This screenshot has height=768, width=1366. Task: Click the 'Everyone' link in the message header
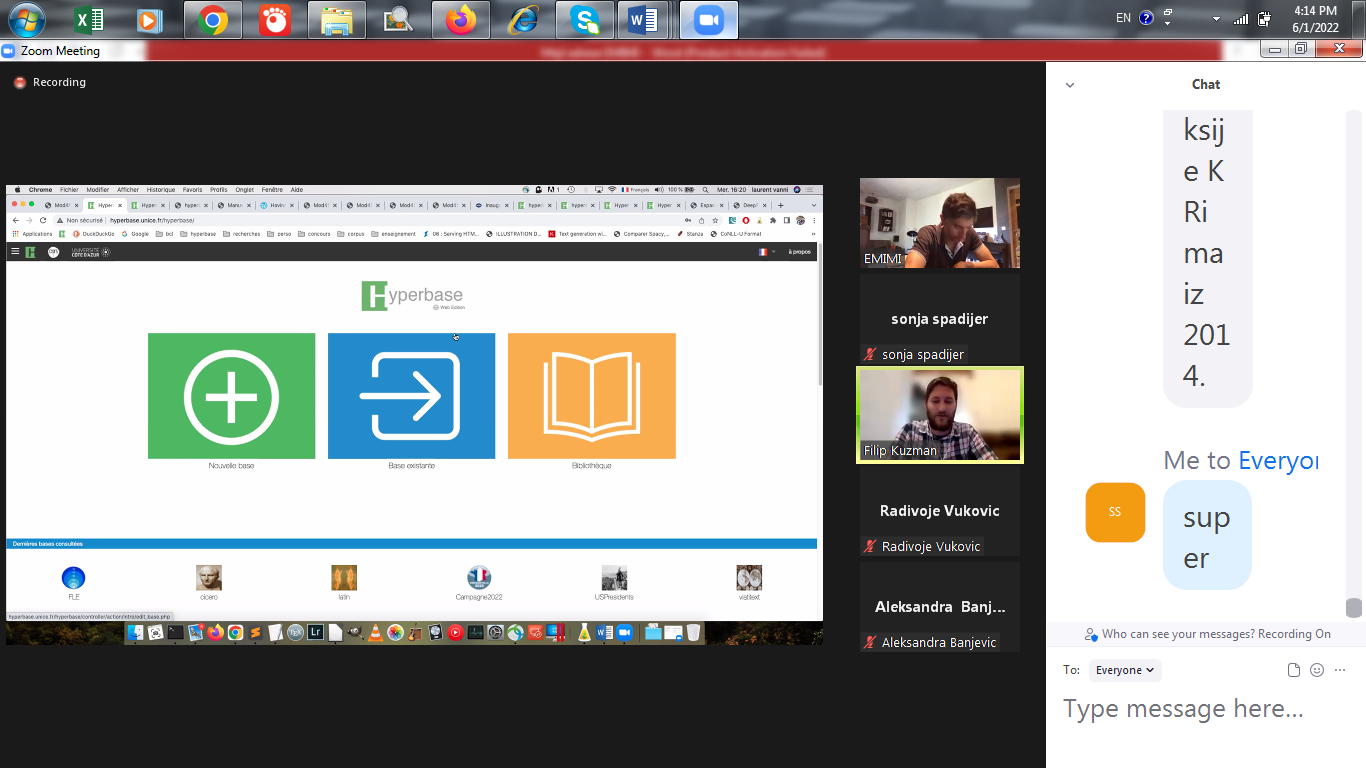pyautogui.click(x=1277, y=460)
